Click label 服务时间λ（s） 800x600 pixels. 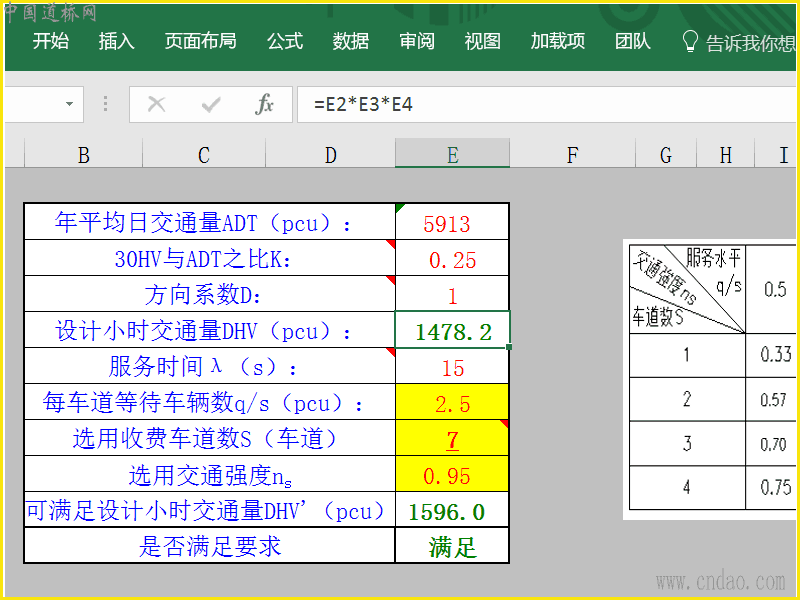click(x=203, y=367)
